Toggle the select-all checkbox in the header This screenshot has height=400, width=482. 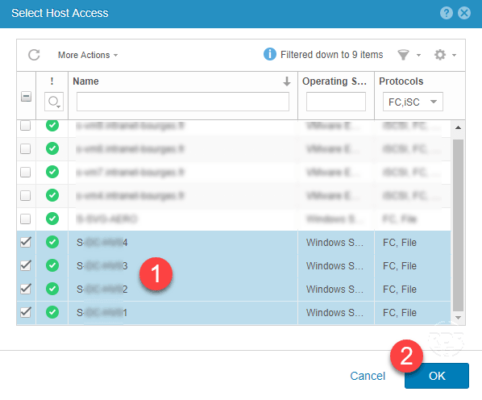tap(26, 97)
